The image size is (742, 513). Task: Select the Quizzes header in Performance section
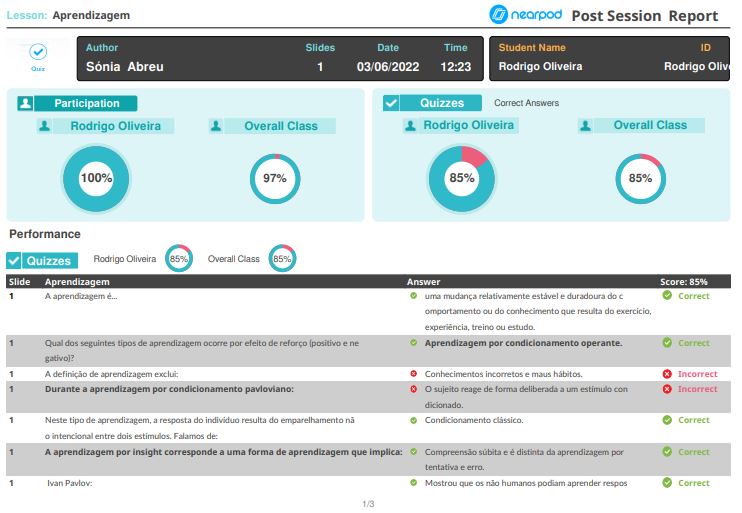pyautogui.click(x=49, y=260)
